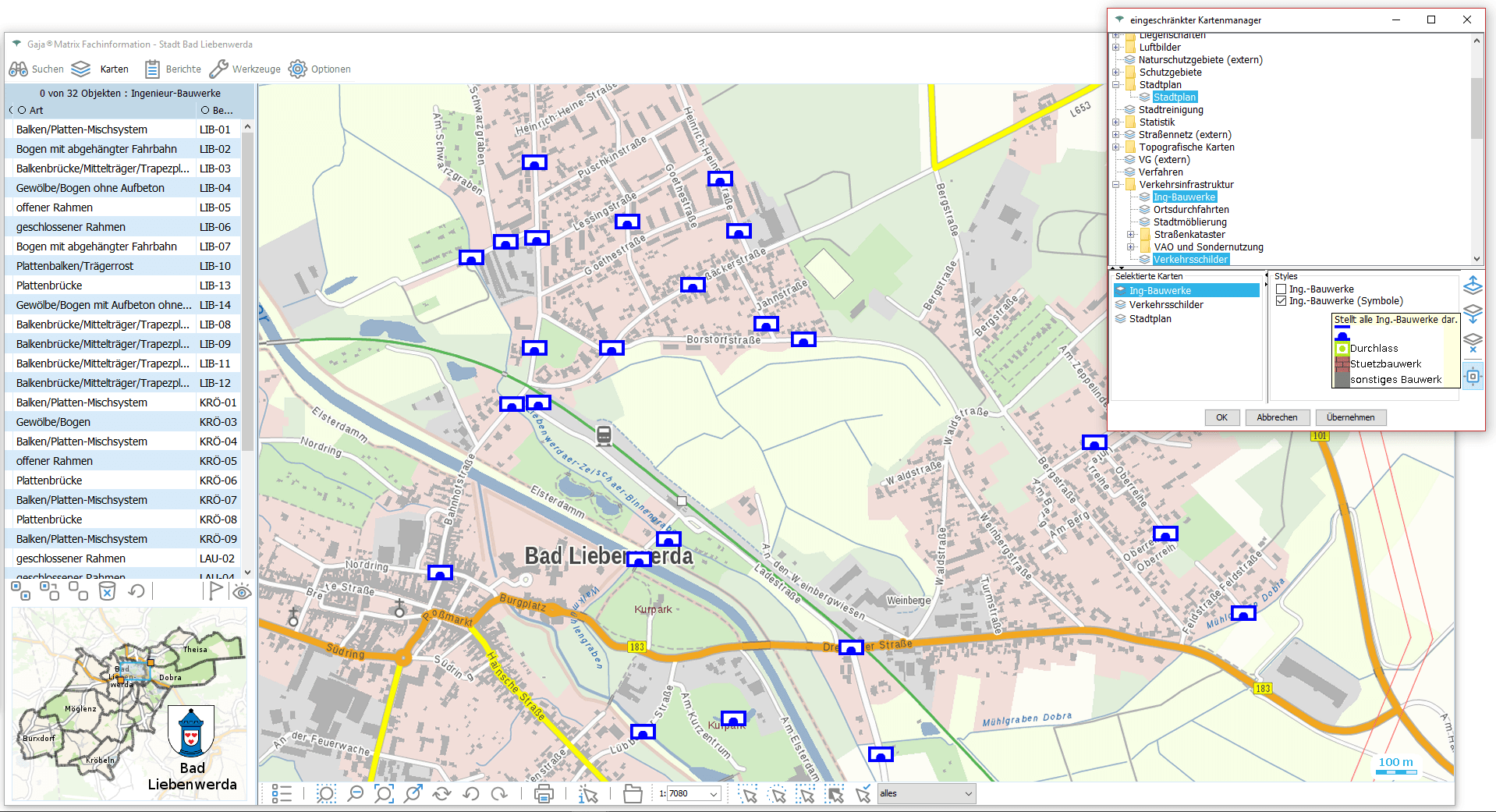
Task: Open the 'alles' selection dropdown
Action: click(x=968, y=794)
